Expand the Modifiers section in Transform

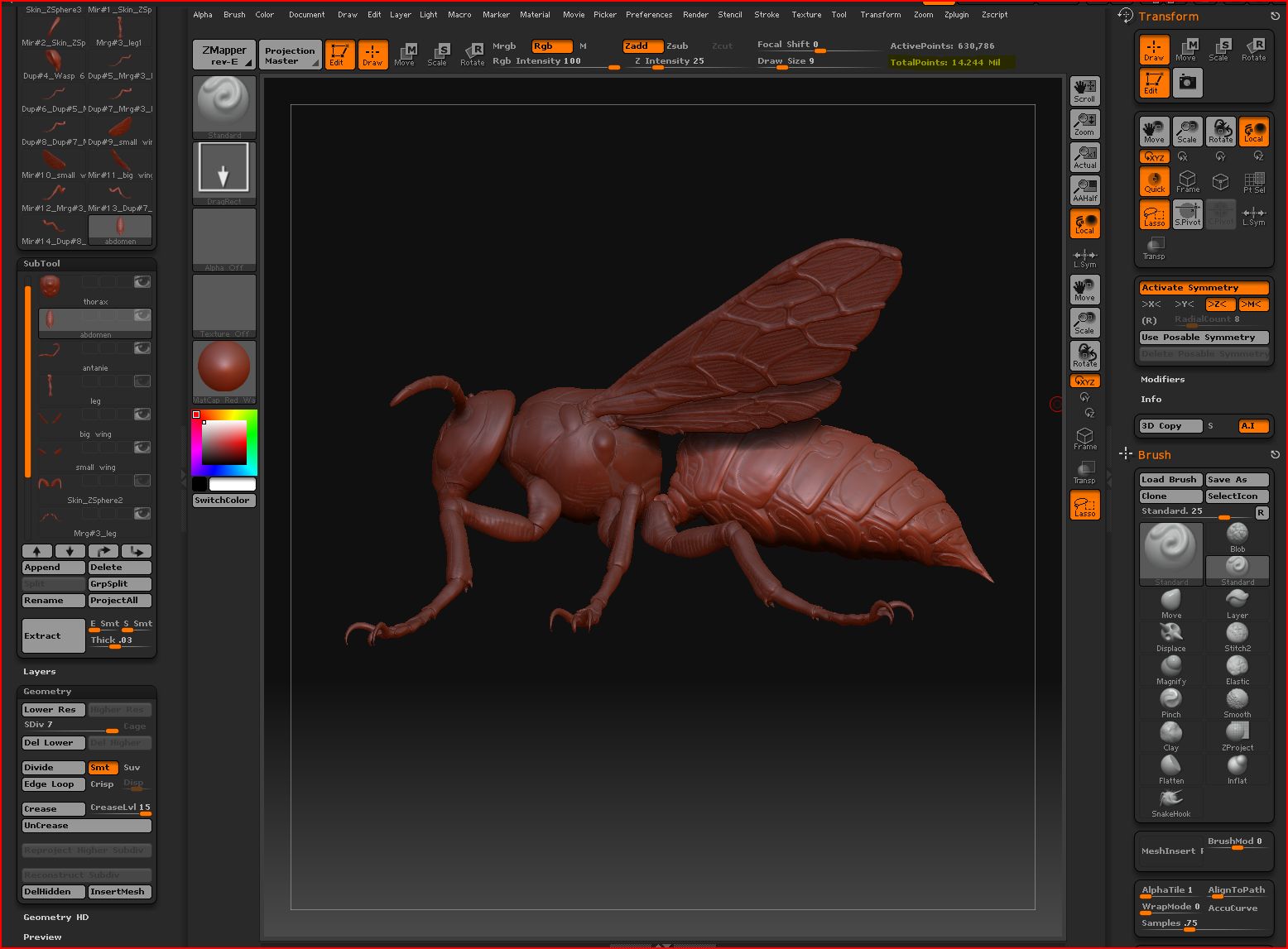coord(1162,380)
